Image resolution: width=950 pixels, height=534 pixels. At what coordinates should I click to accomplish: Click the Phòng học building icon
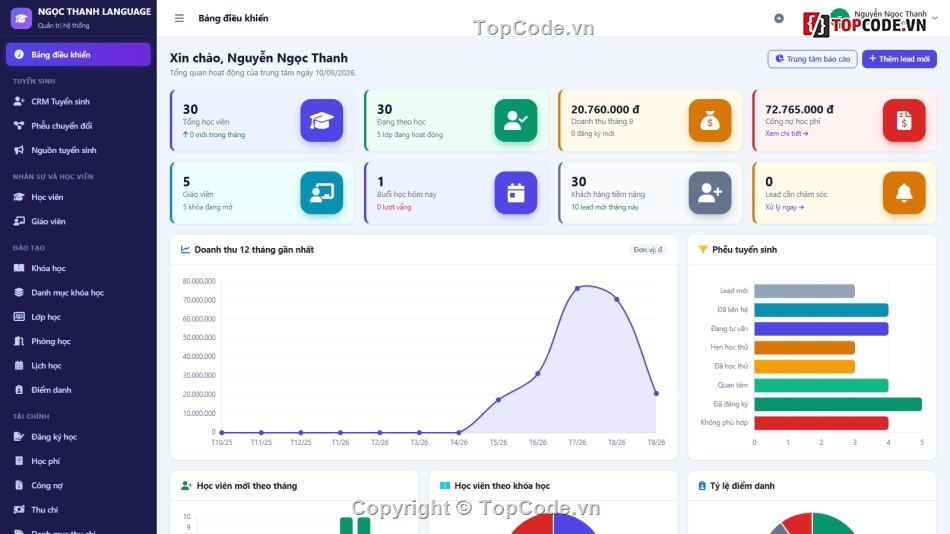(19, 341)
